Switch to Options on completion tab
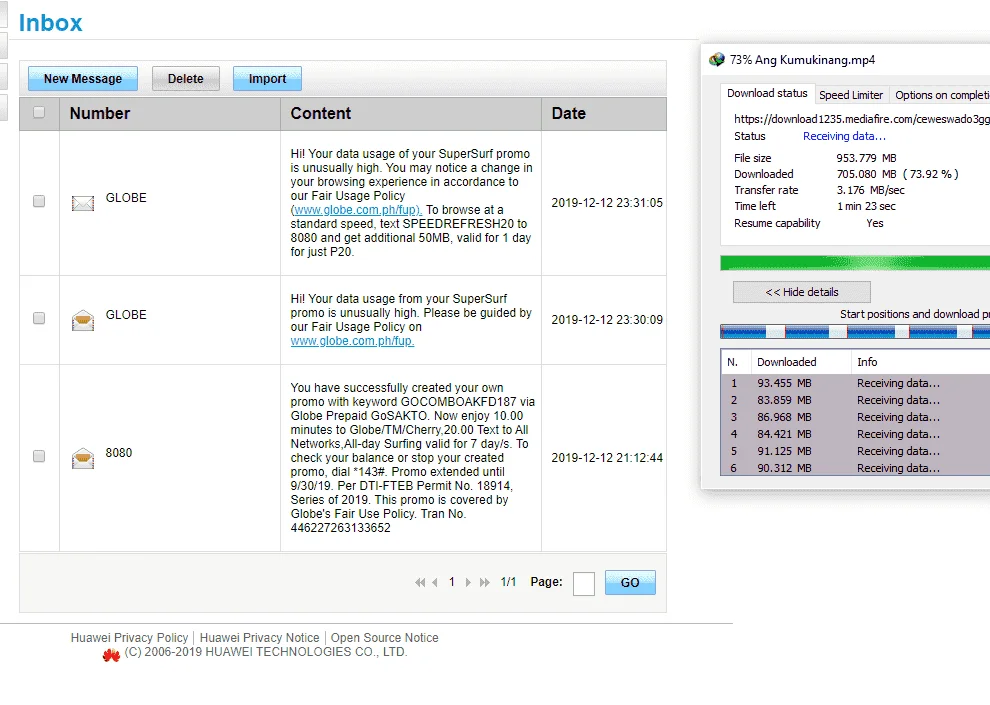The width and height of the screenshot is (990, 705). point(941,95)
